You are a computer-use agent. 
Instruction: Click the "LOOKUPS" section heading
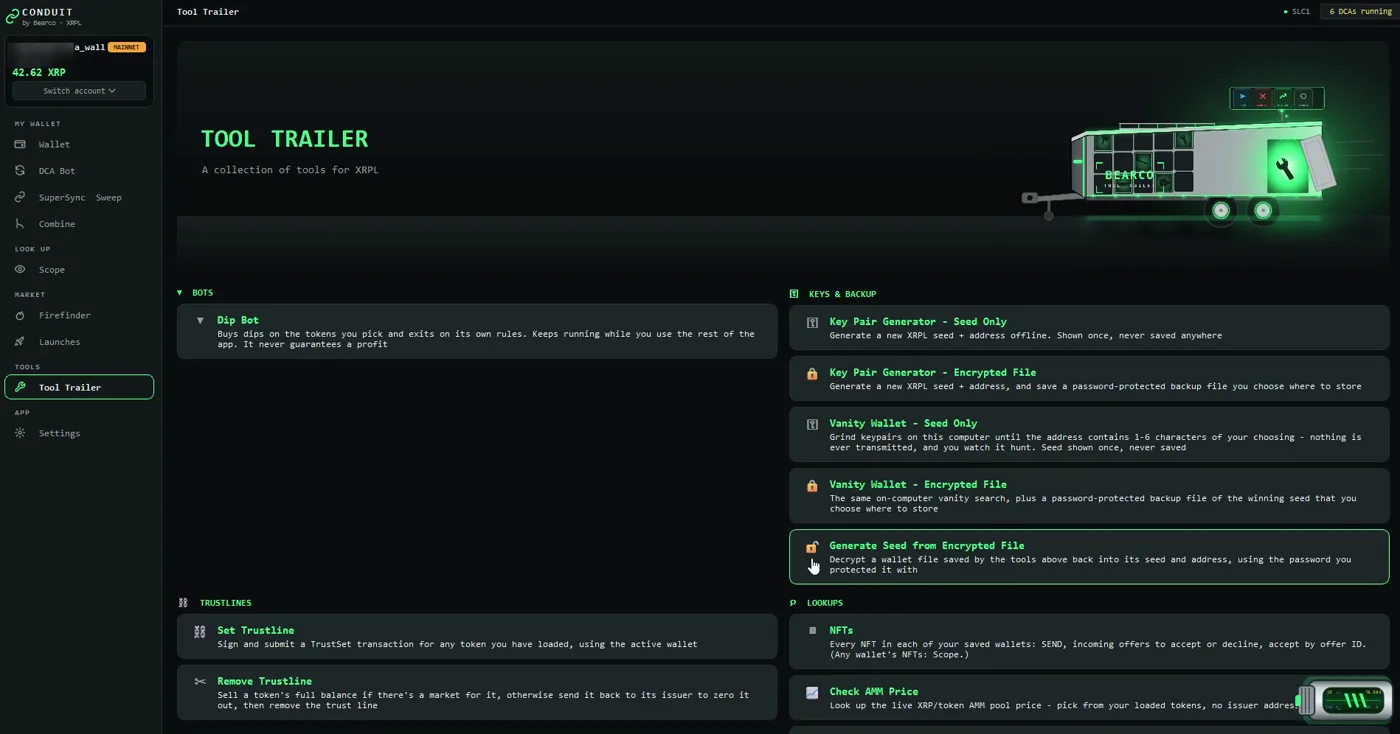click(x=826, y=603)
